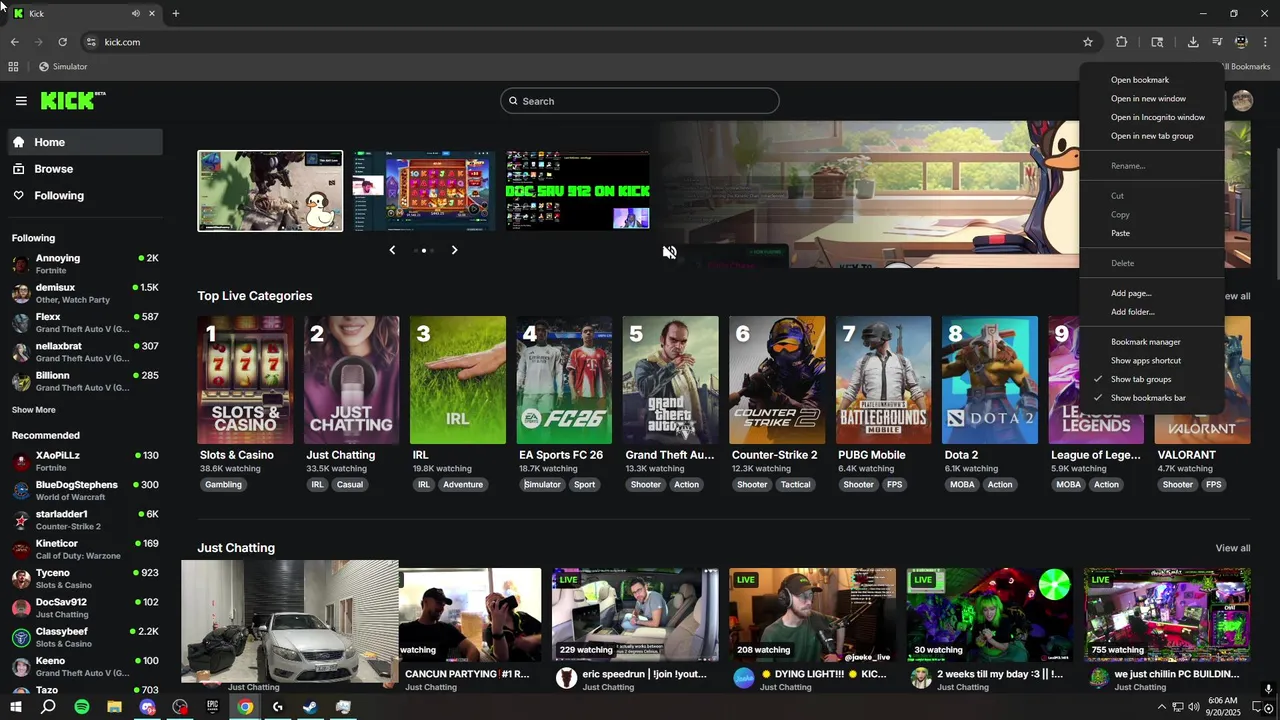Reload the kick.com page

tap(62, 42)
